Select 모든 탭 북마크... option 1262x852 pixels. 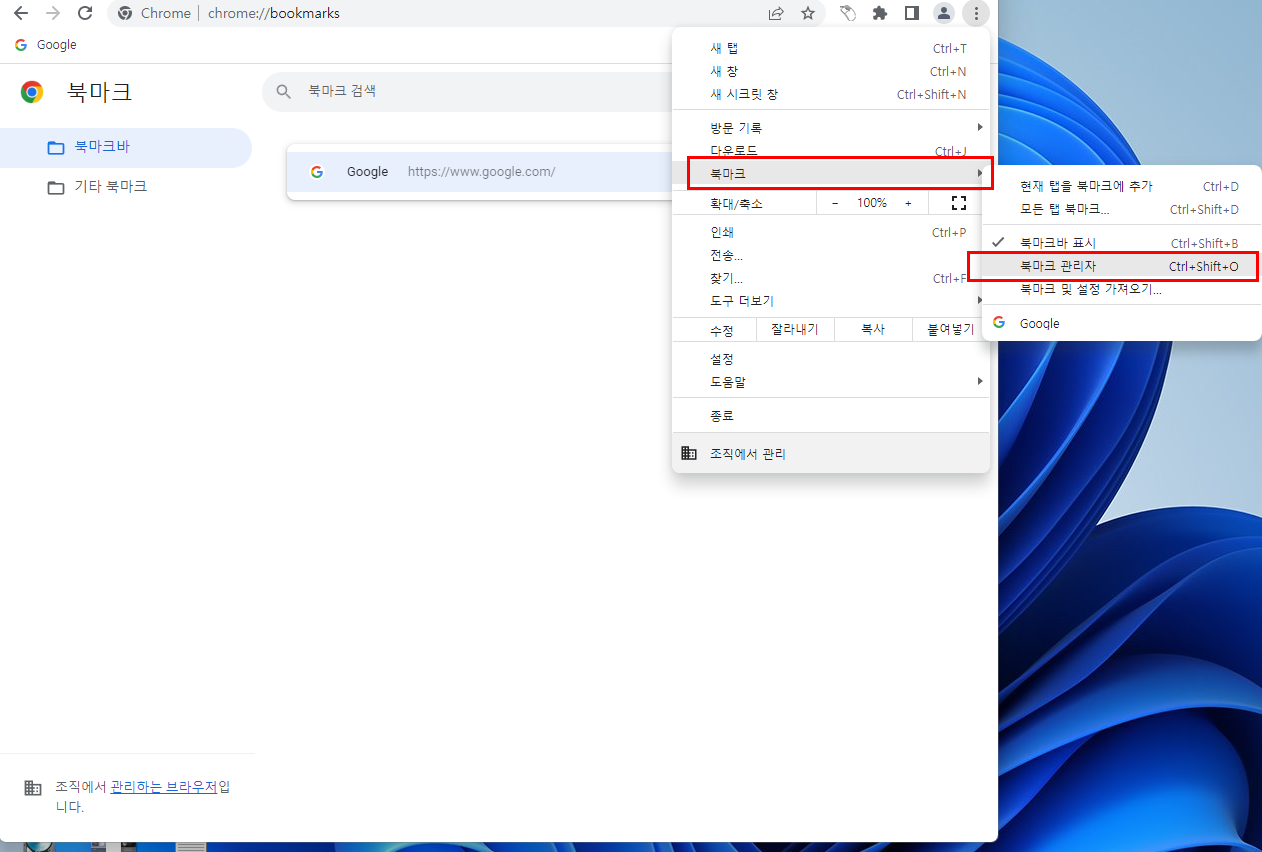[x=1121, y=209]
